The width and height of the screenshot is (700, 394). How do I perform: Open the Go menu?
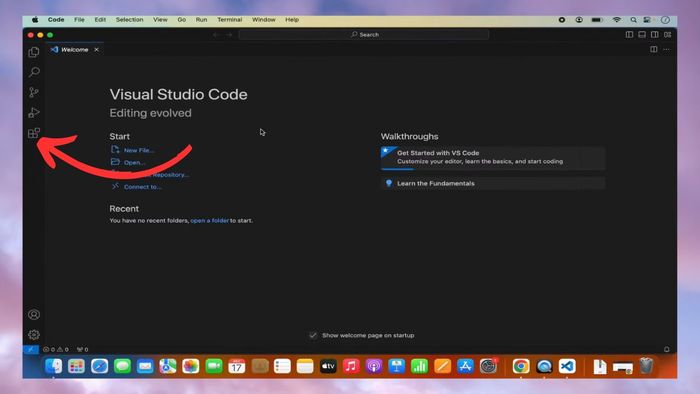(x=182, y=20)
